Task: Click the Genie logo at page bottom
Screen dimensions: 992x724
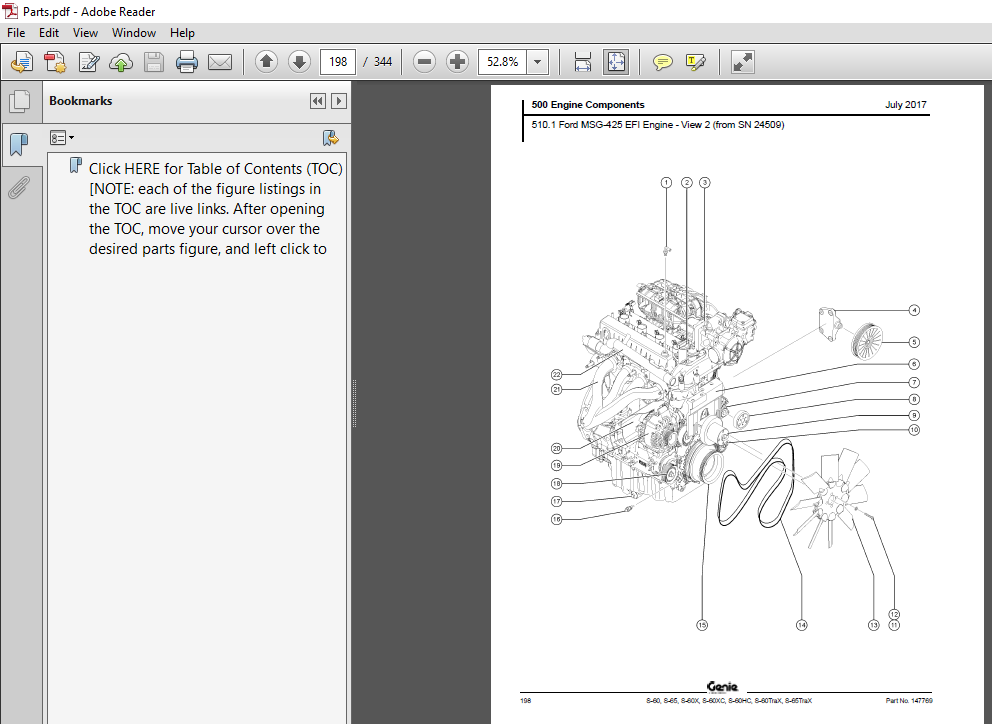Action: pos(722,687)
